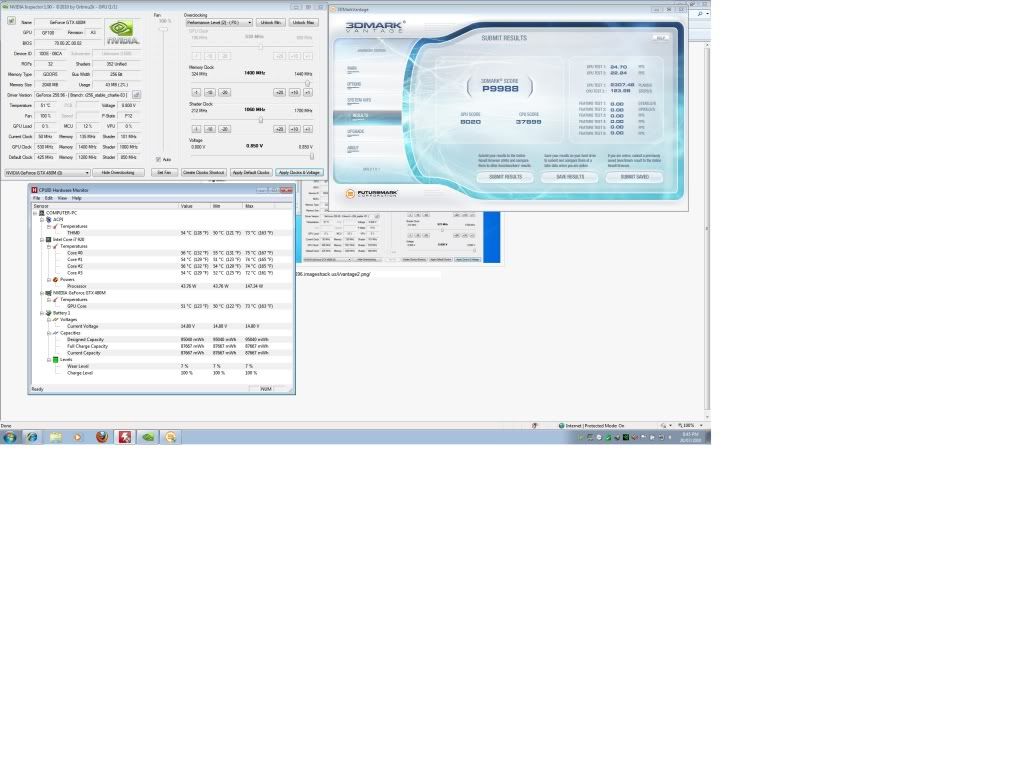Open the Performance Level dropdown

click(x=219, y=22)
